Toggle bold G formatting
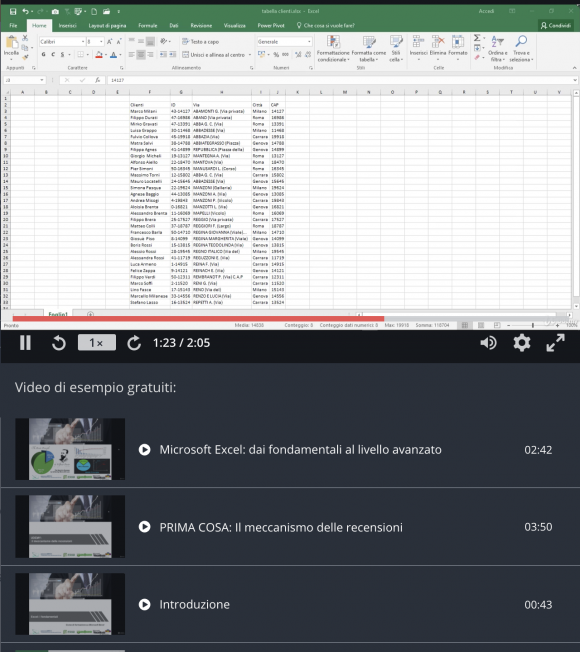 (44, 54)
